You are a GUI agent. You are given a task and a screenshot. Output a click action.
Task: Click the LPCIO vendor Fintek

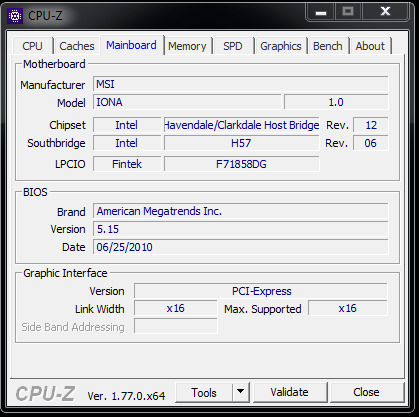click(x=127, y=164)
